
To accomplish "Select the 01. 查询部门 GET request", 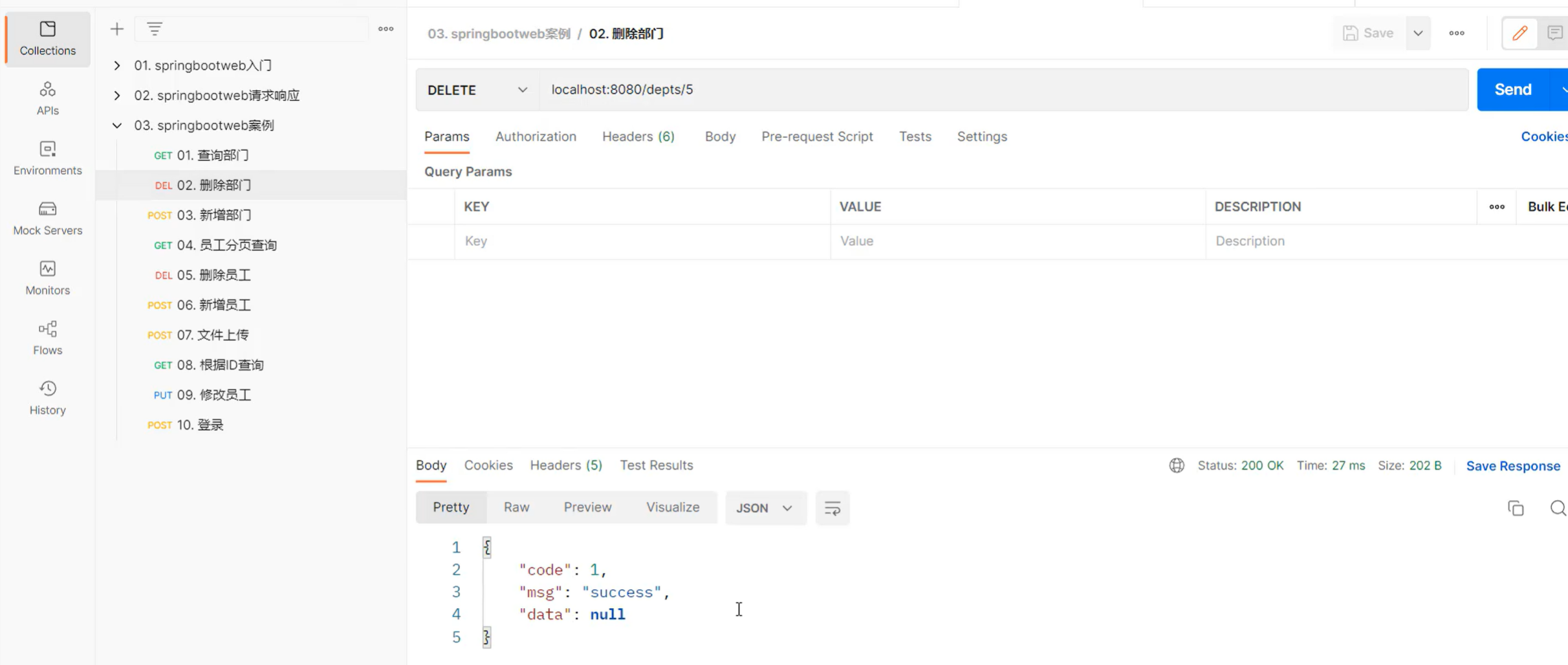I will (x=251, y=155).
